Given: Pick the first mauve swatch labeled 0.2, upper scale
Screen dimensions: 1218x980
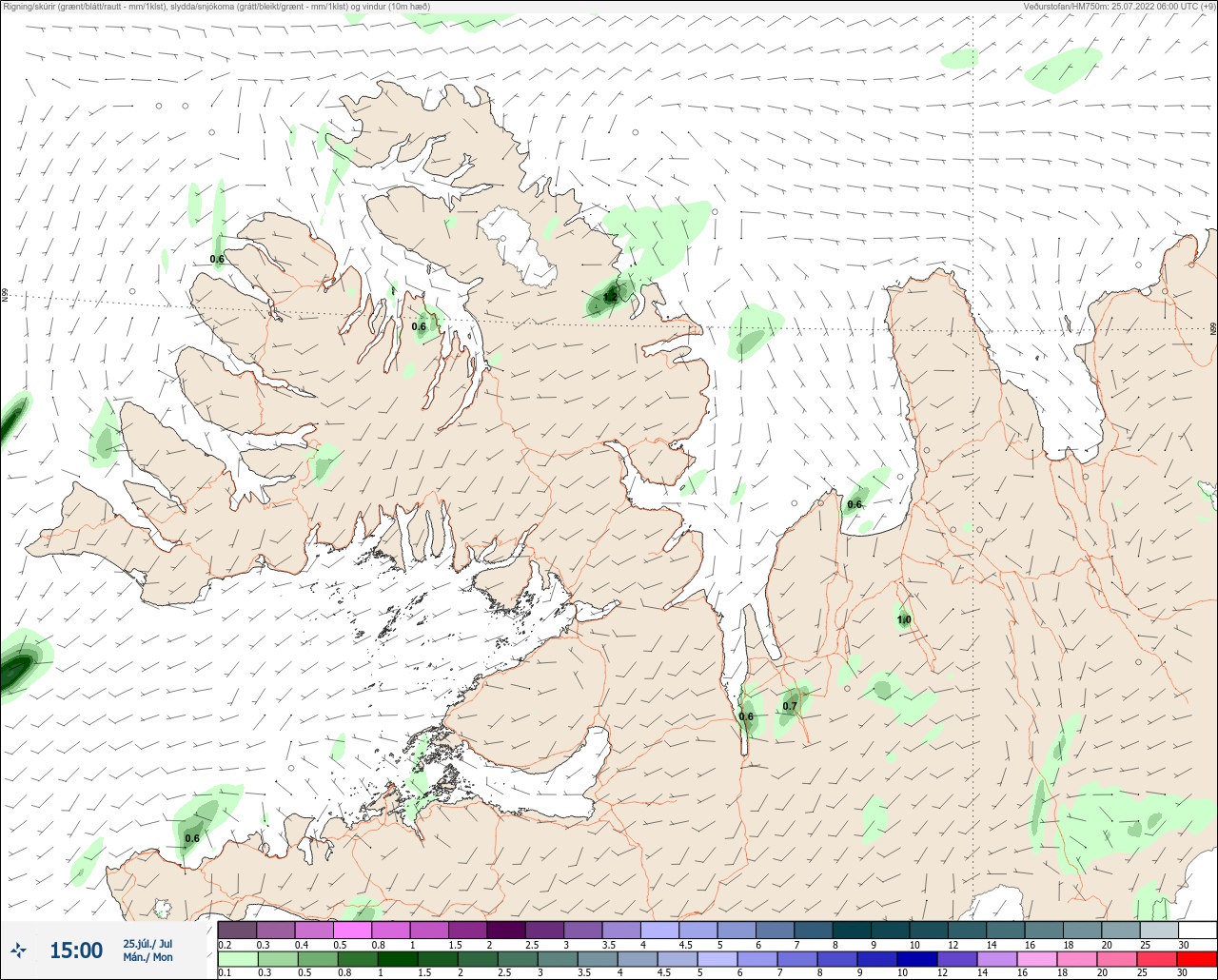Looking at the screenshot, I should click(x=237, y=930).
